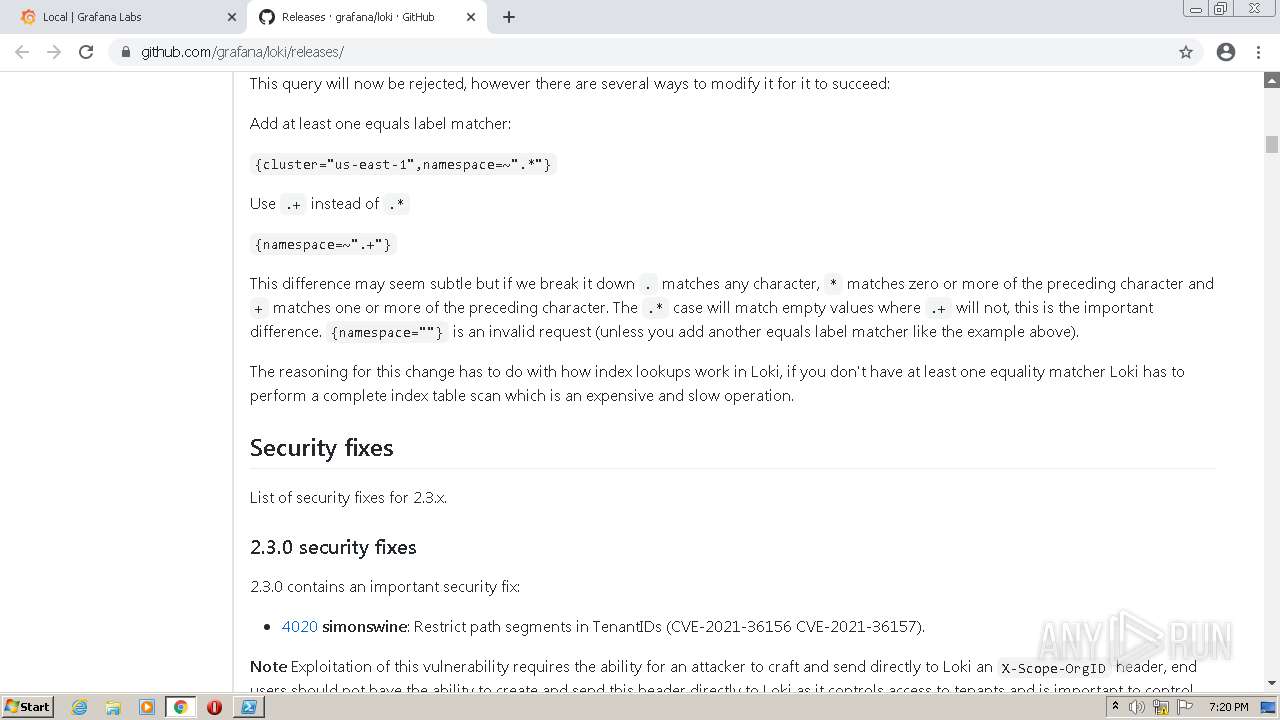Launch Internet Explorer from the taskbar

[80, 707]
